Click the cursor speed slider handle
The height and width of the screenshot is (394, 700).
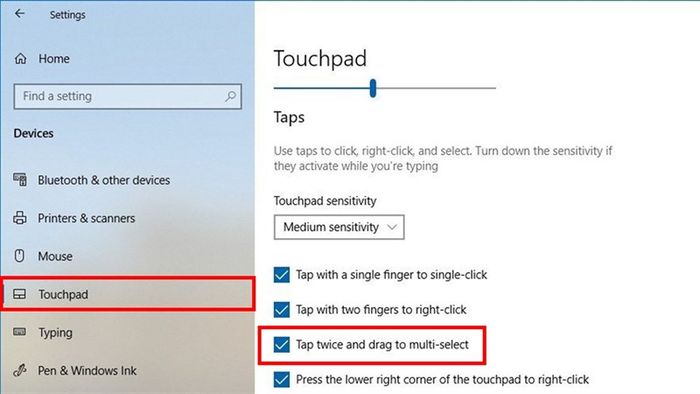click(x=373, y=88)
